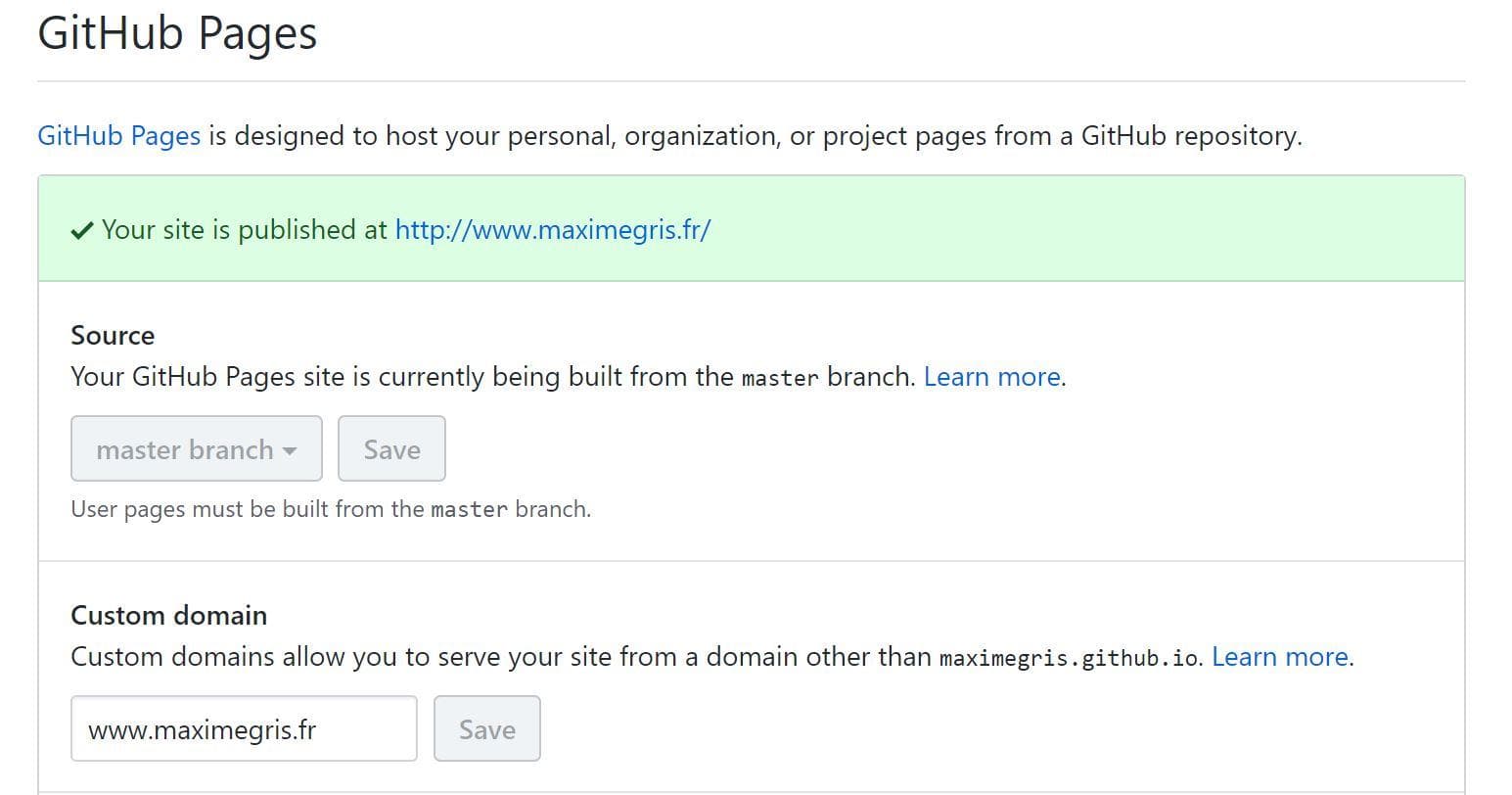
Task: Click the Source section heading
Action: point(113,335)
